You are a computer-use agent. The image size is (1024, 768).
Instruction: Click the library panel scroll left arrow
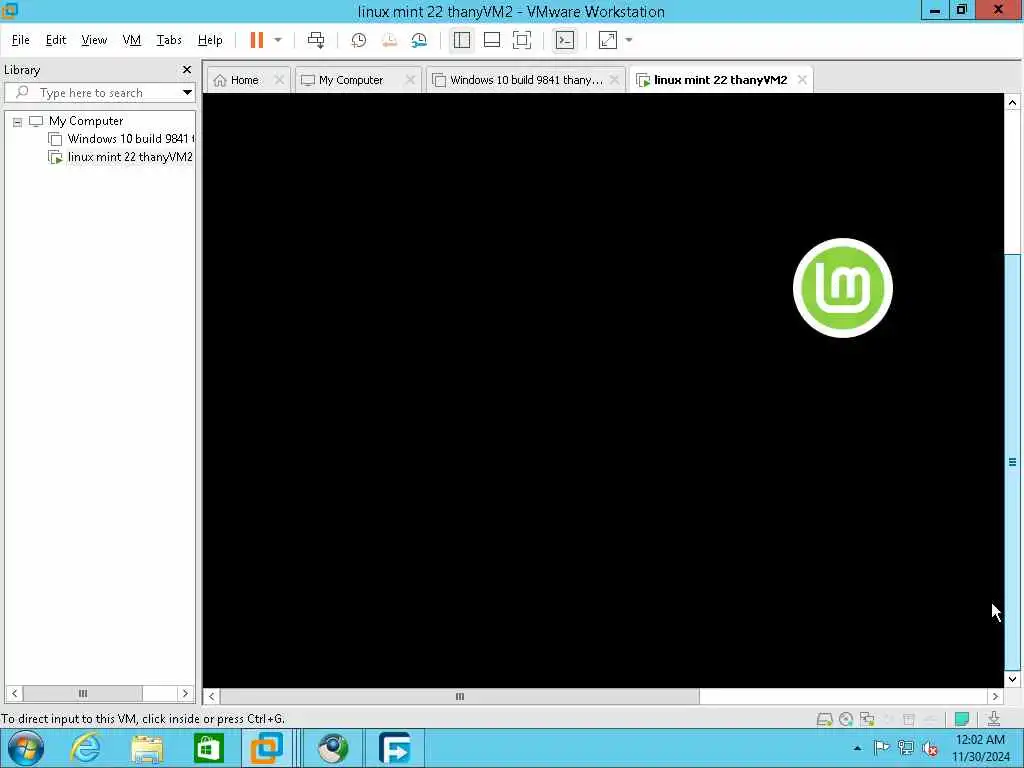14,694
